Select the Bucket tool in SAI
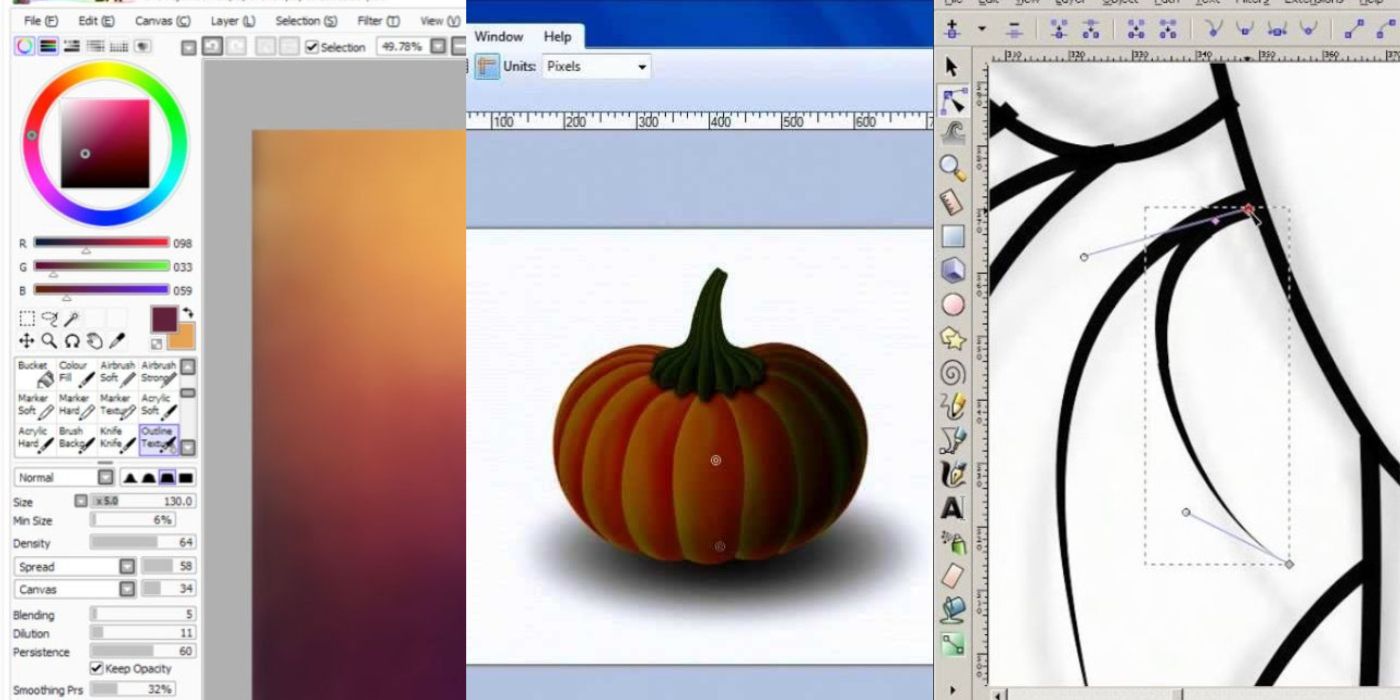Screen dimensions: 1400x700 [x=36, y=375]
